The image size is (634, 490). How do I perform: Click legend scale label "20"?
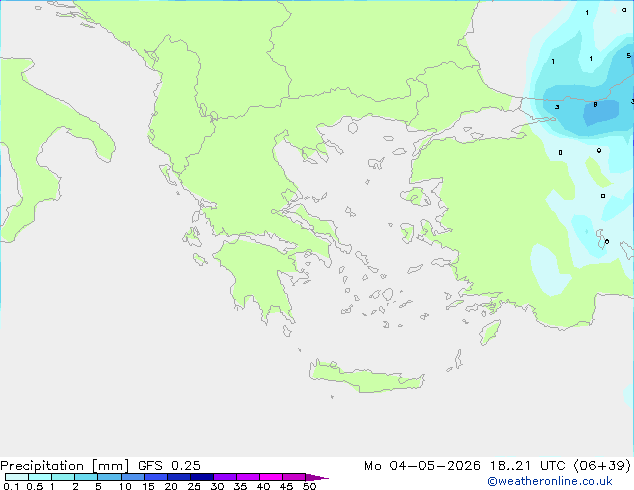[x=171, y=486]
